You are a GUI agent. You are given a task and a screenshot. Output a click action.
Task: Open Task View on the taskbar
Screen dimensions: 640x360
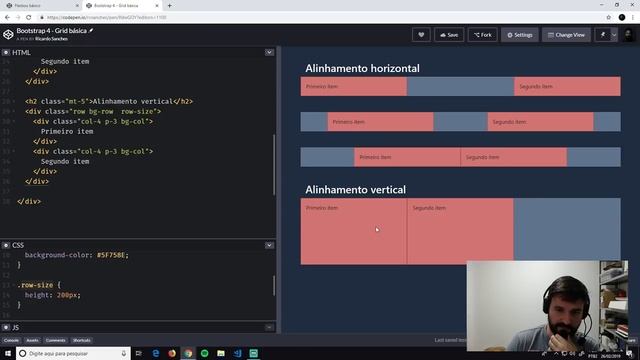coord(139,353)
